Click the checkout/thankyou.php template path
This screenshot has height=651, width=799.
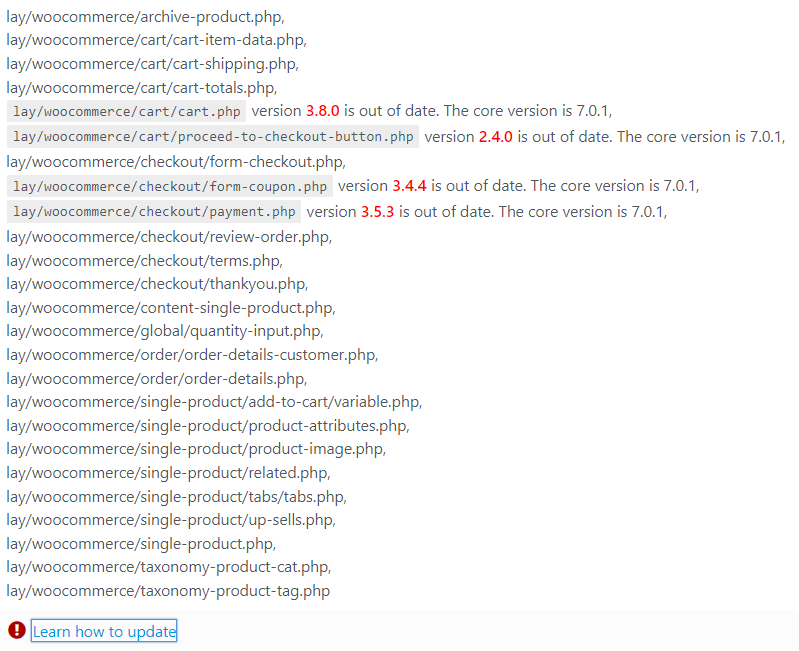[157, 284]
